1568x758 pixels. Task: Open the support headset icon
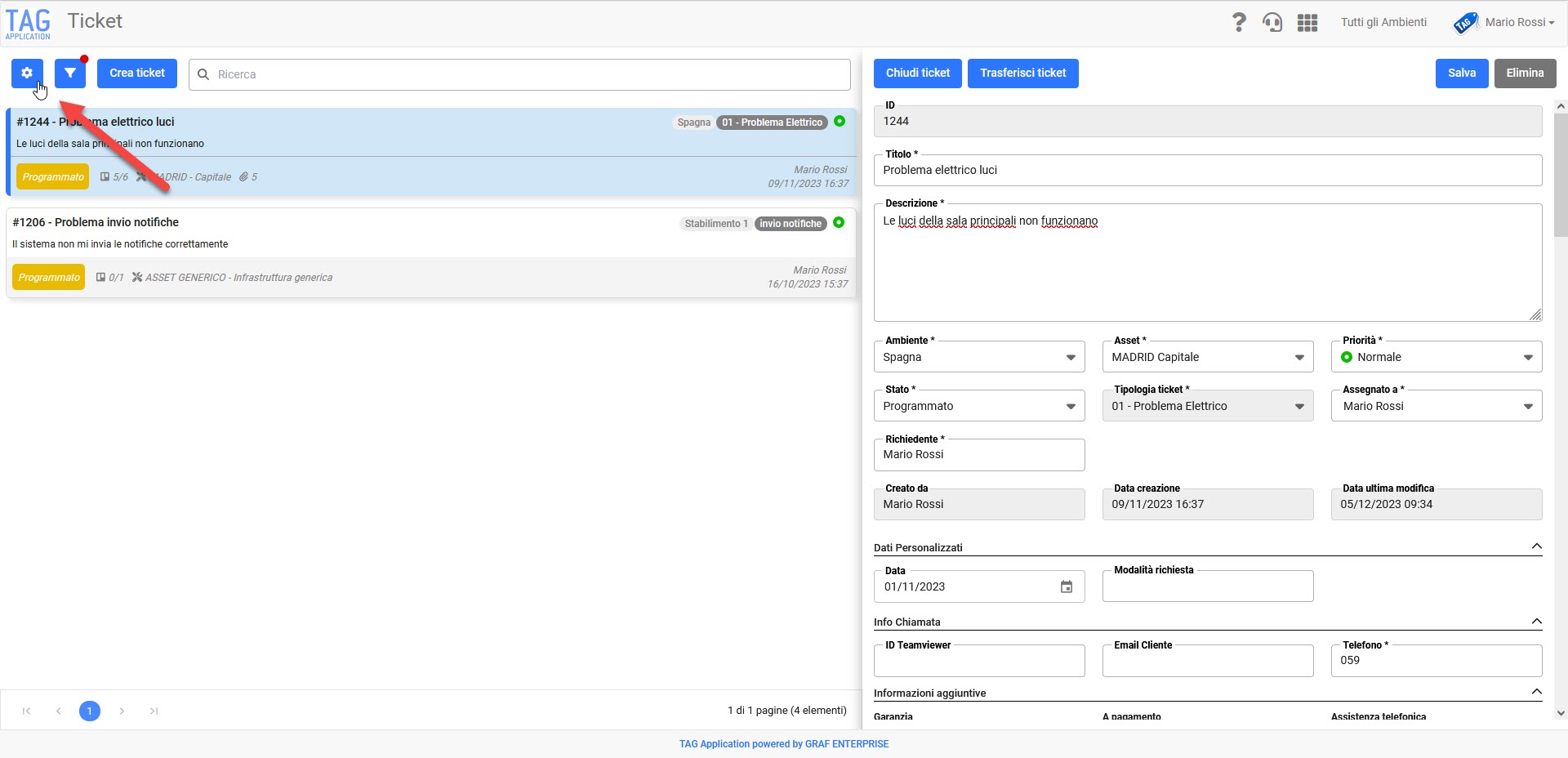pyautogui.click(x=1272, y=22)
